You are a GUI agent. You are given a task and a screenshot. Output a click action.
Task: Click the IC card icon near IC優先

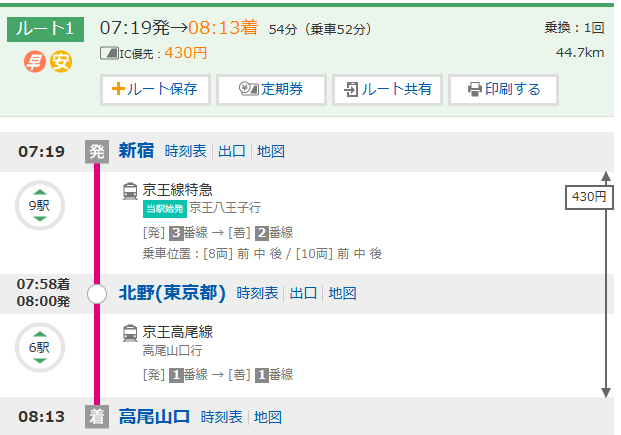coord(109,52)
